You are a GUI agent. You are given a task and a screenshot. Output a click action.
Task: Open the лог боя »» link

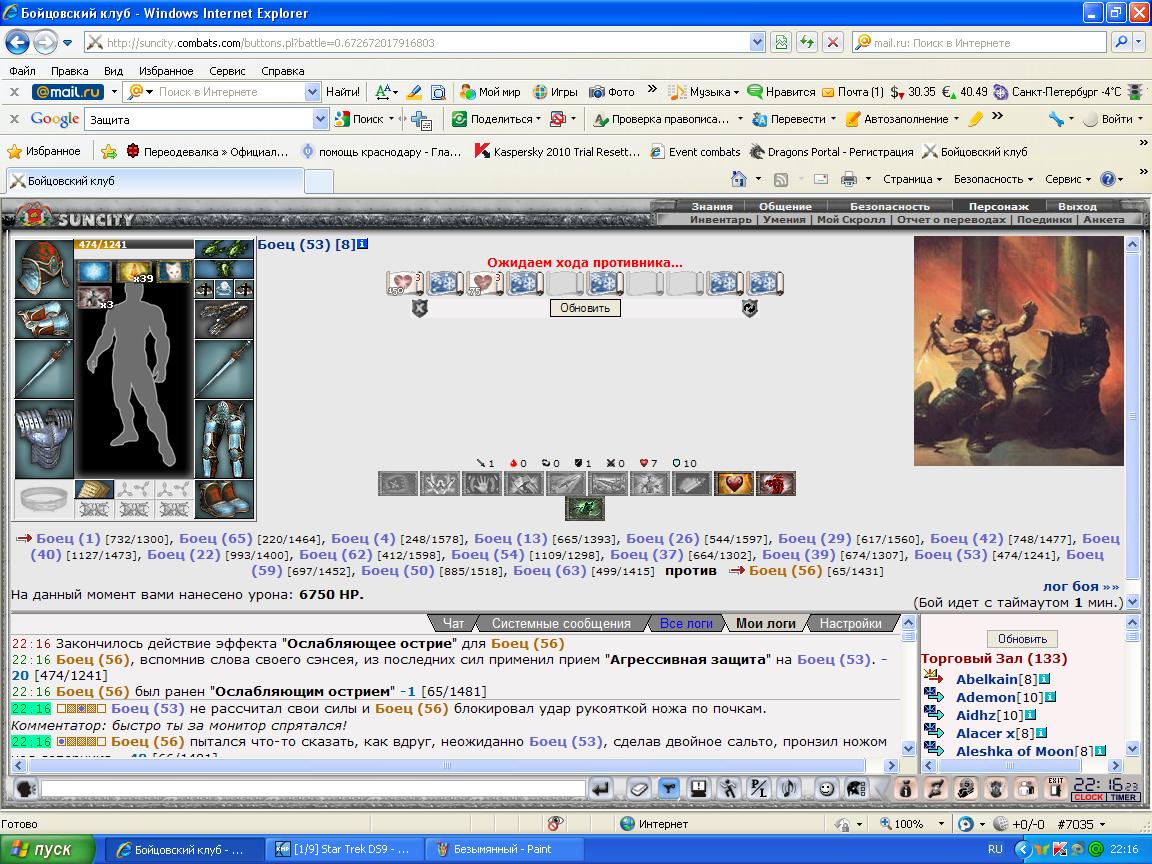click(1081, 586)
